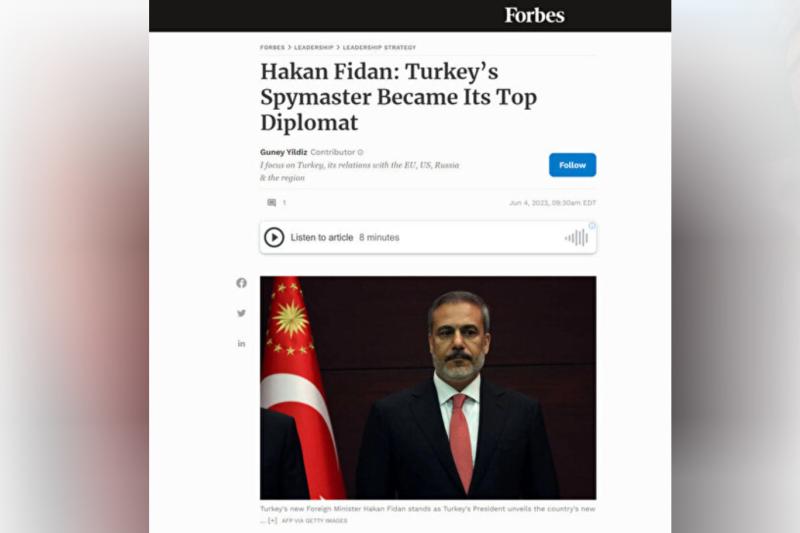This screenshot has width=800, height=533.
Task: Share article on Facebook
Action: click(x=241, y=283)
